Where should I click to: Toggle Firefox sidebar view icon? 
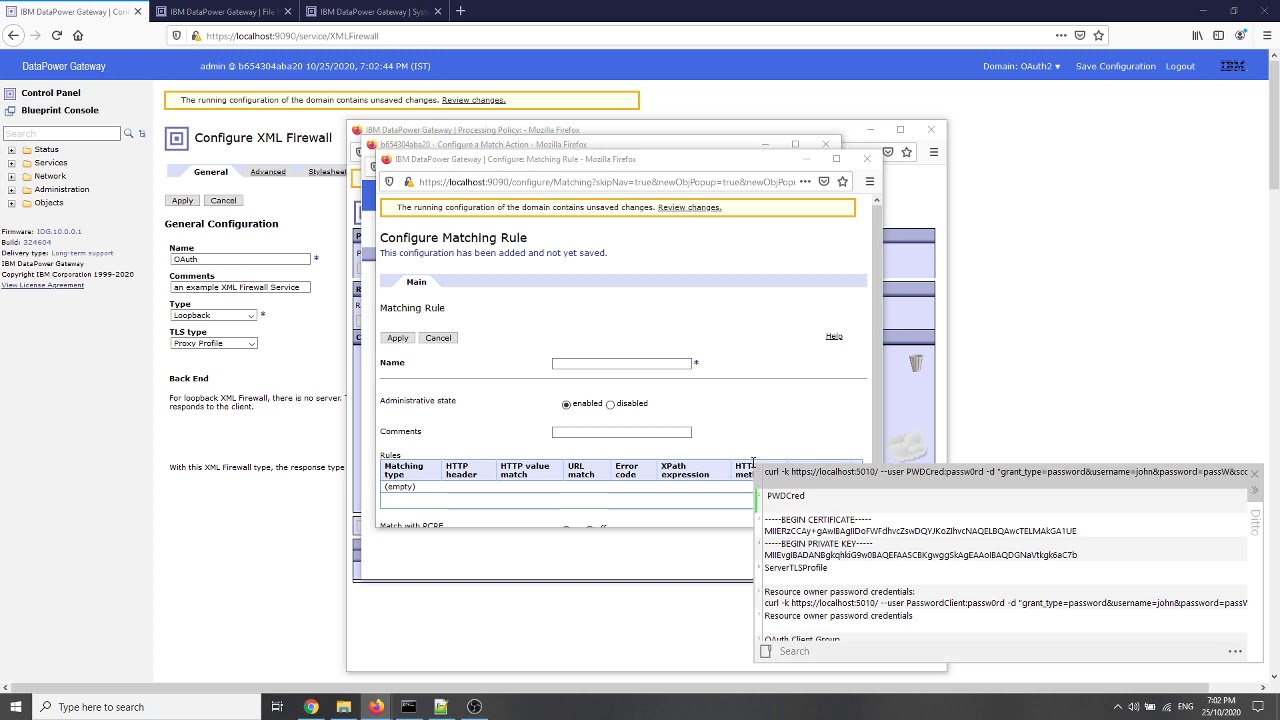(x=1218, y=36)
